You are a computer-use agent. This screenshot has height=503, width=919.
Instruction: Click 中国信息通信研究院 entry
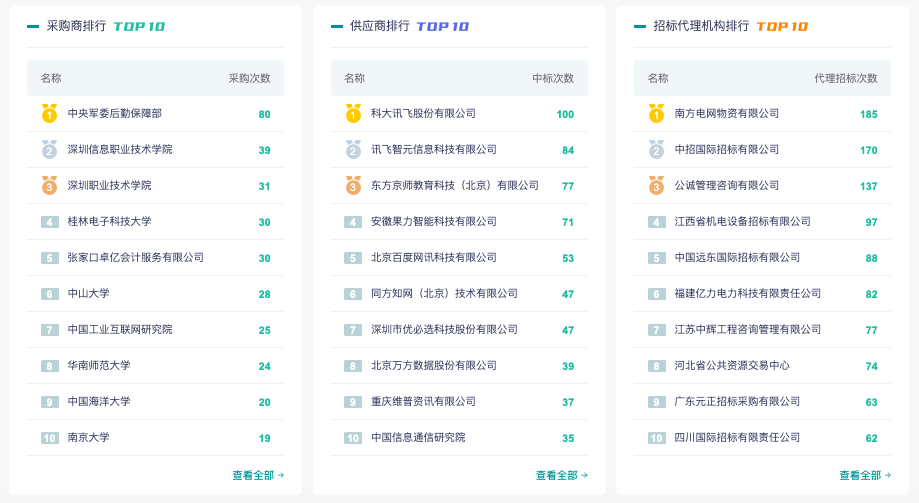[418, 437]
